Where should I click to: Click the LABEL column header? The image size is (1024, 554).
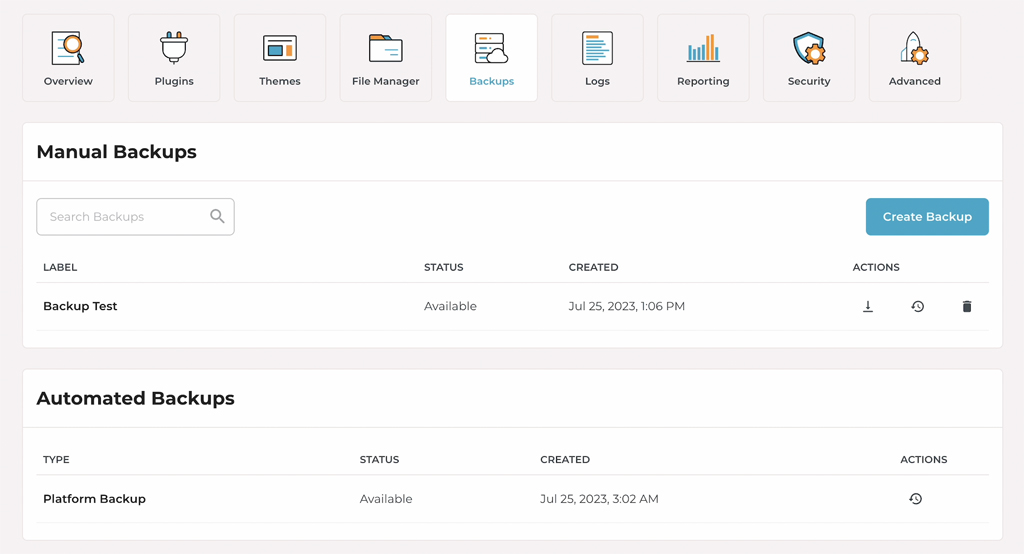(x=60, y=267)
